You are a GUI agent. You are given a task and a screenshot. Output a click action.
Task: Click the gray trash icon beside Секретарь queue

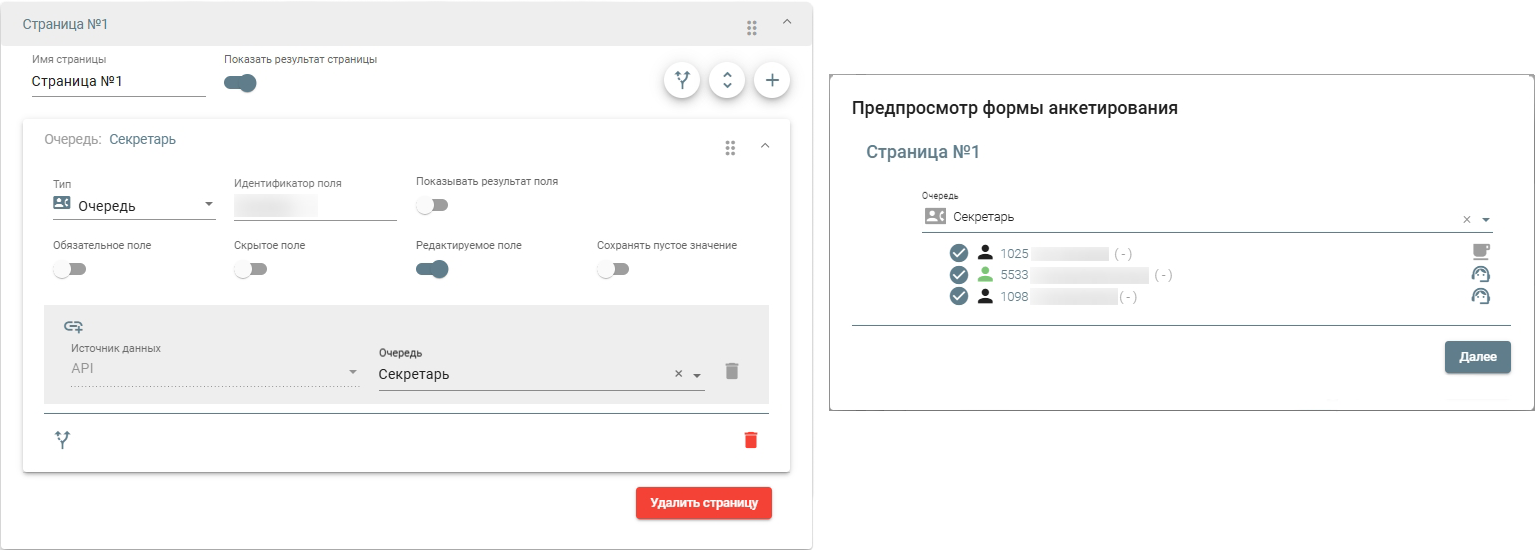click(x=732, y=371)
